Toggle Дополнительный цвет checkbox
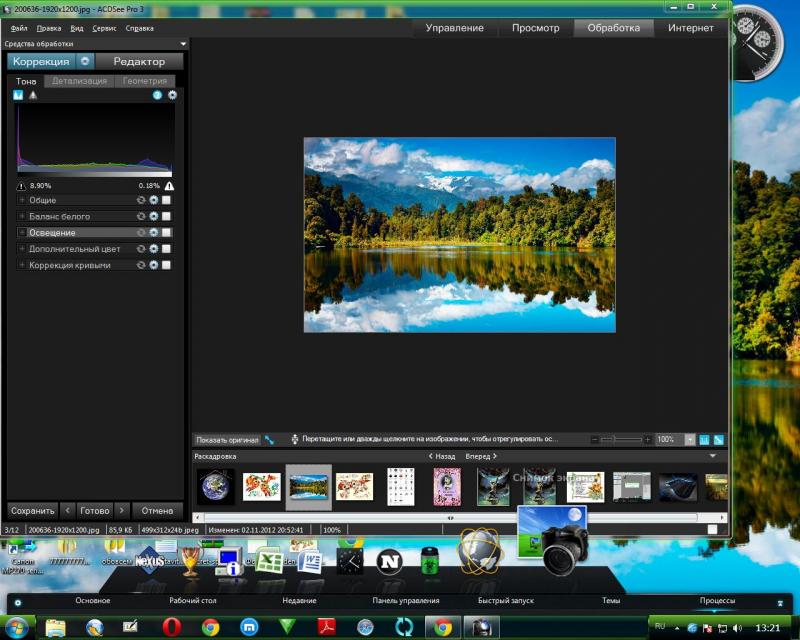Screen dimensions: 800x640 166,249
